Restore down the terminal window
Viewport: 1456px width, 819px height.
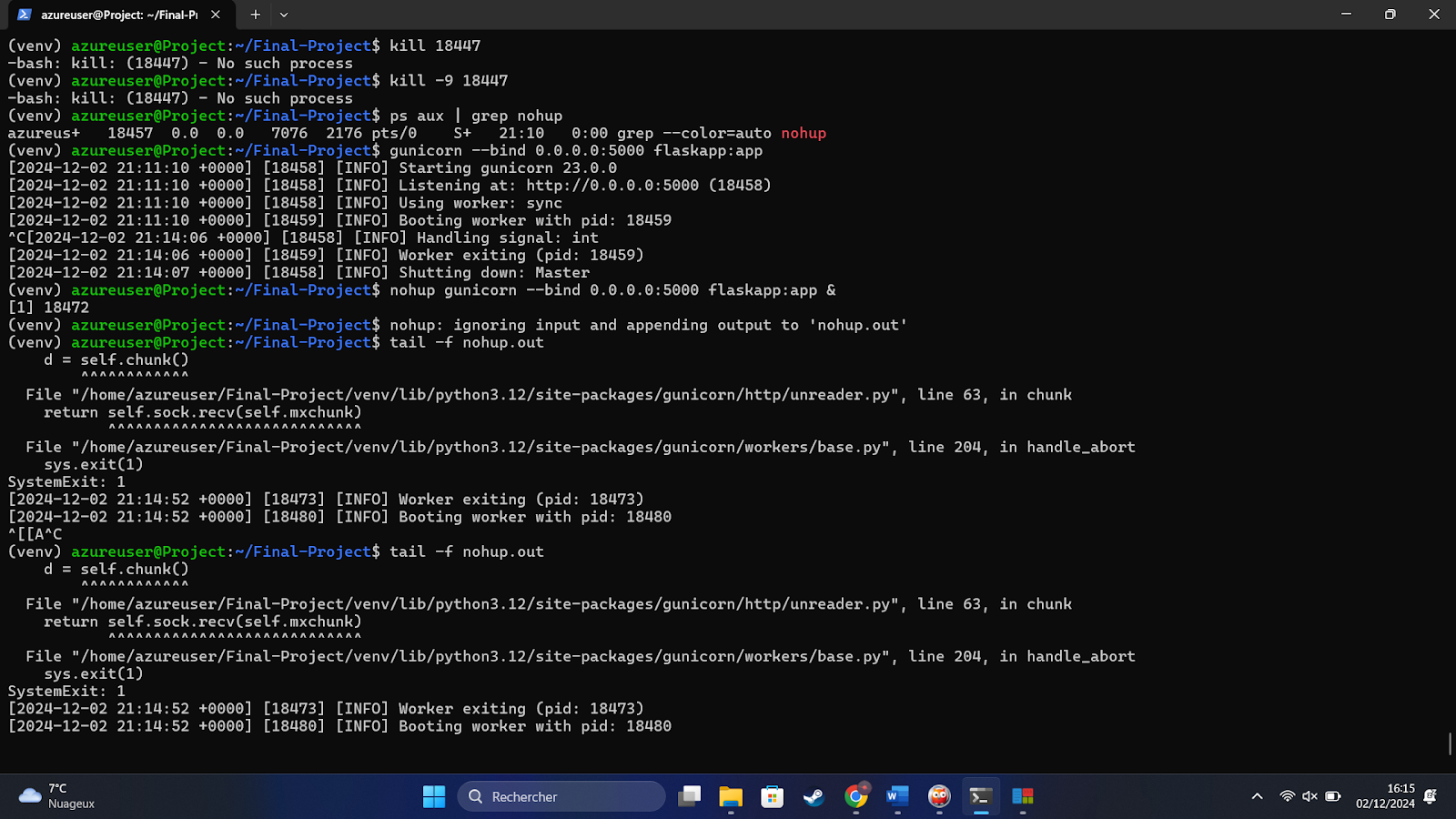tap(1390, 15)
